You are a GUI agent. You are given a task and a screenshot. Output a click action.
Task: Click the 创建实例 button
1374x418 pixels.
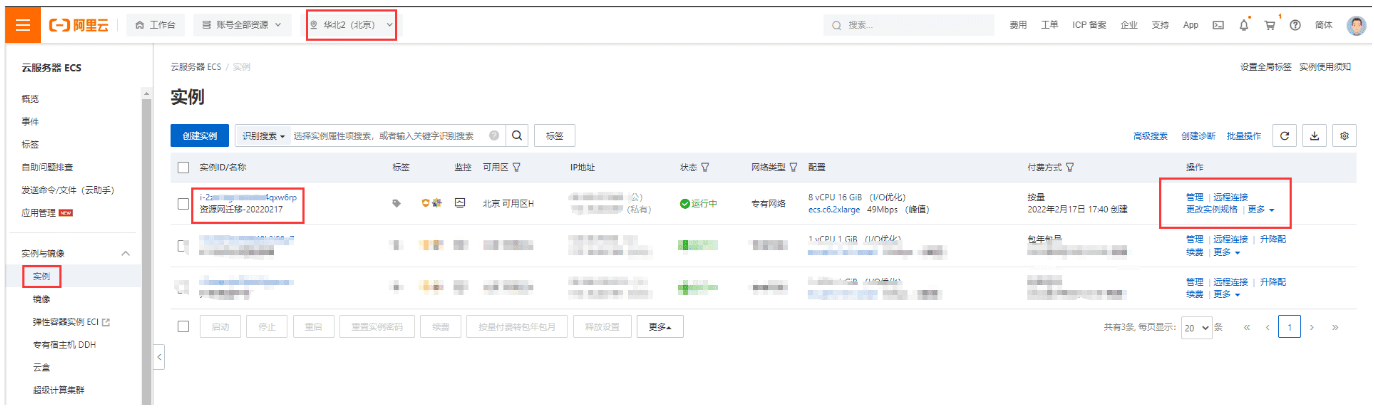(200, 136)
